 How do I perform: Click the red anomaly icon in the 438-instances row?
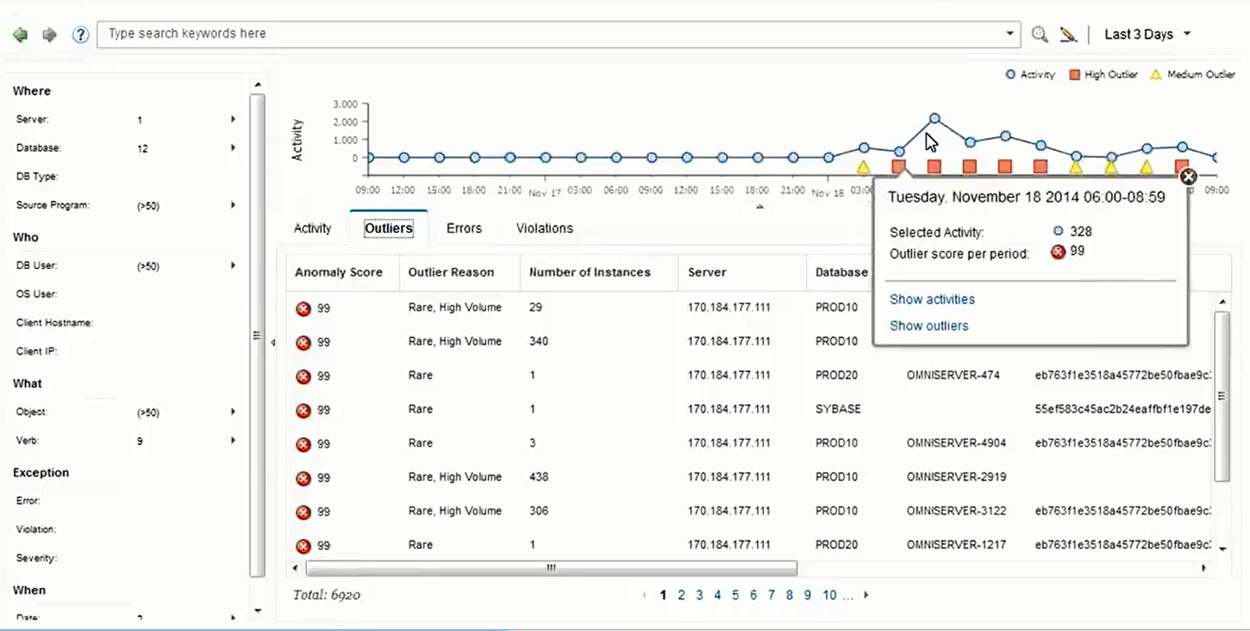[x=303, y=479]
